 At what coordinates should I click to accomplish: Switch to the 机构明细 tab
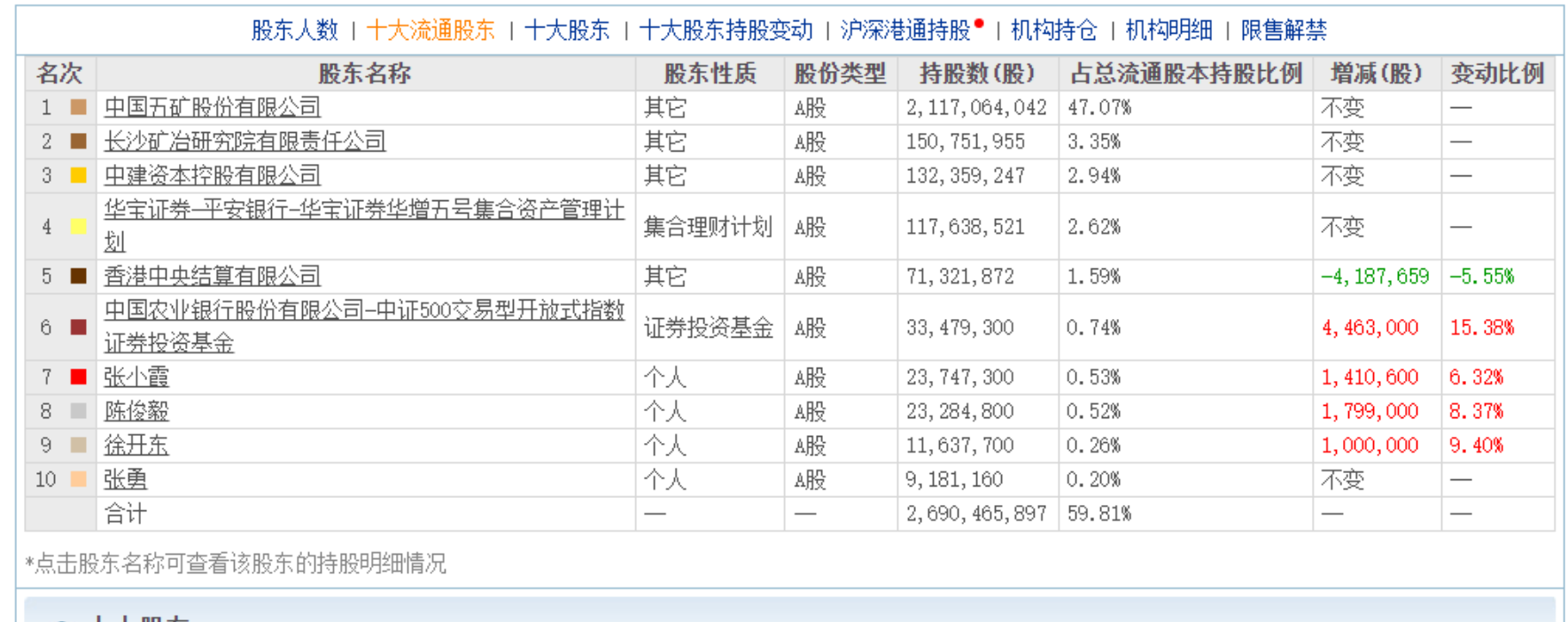coord(1168,30)
